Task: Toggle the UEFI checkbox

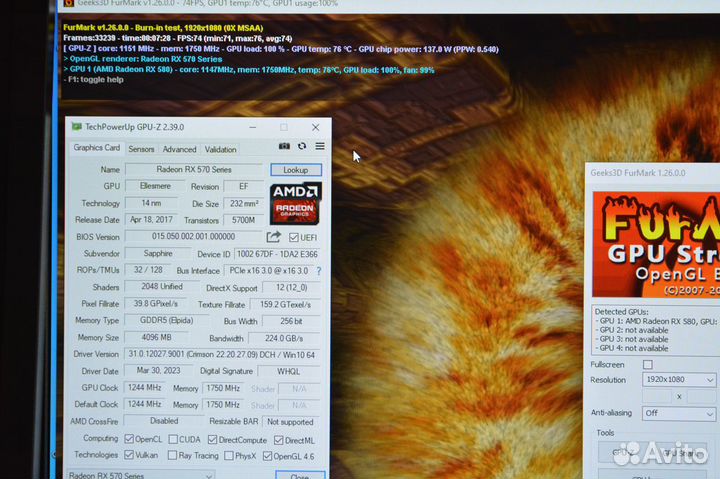Action: 294,237
